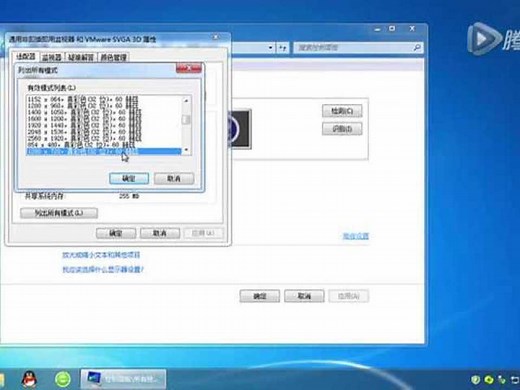520x390 pixels.
Task: Click the 检测(C) detect button
Action: pos(342,111)
